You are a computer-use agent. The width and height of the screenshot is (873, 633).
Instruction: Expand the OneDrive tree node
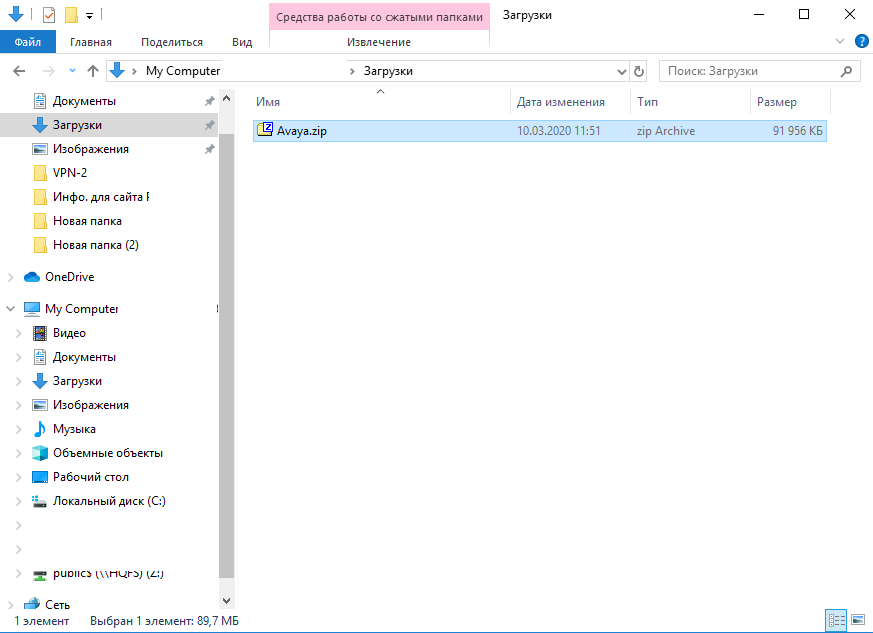click(x=10, y=277)
